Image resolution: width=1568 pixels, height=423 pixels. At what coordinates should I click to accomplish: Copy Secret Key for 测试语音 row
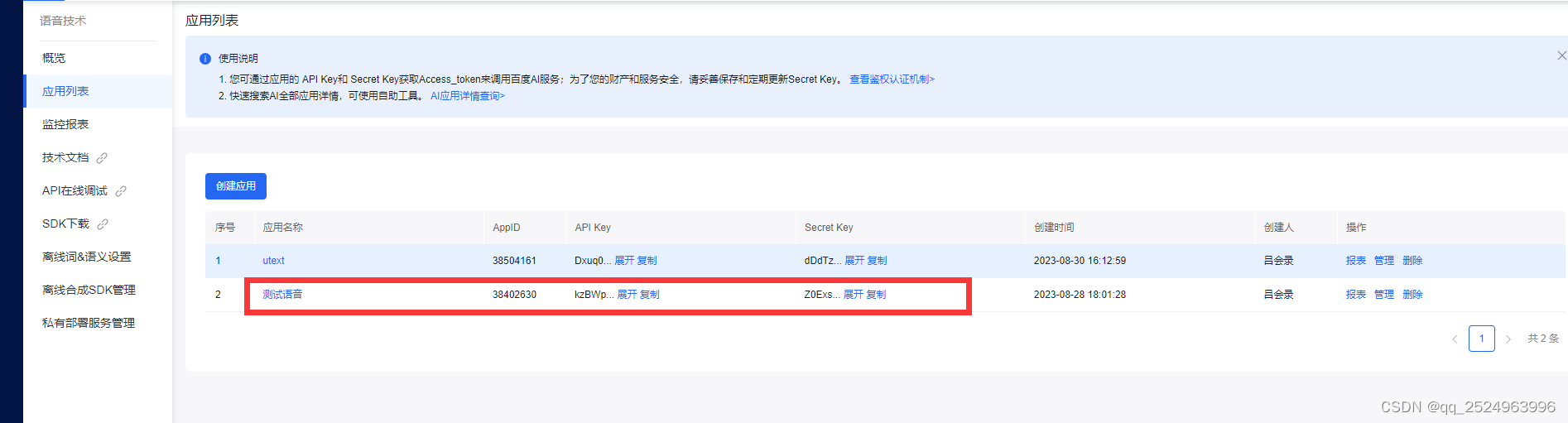pyautogui.click(x=876, y=295)
